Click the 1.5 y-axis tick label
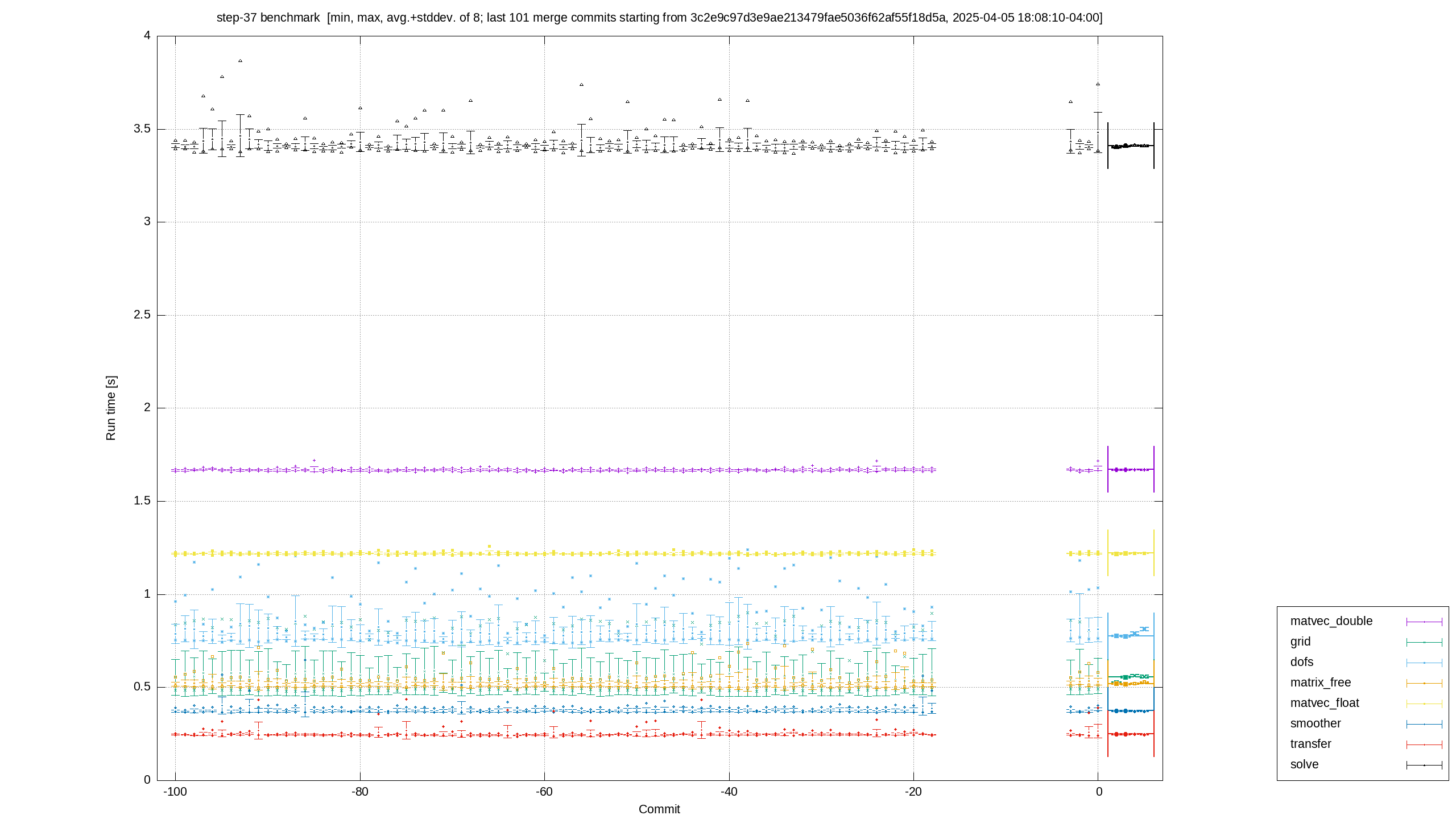 [x=142, y=500]
